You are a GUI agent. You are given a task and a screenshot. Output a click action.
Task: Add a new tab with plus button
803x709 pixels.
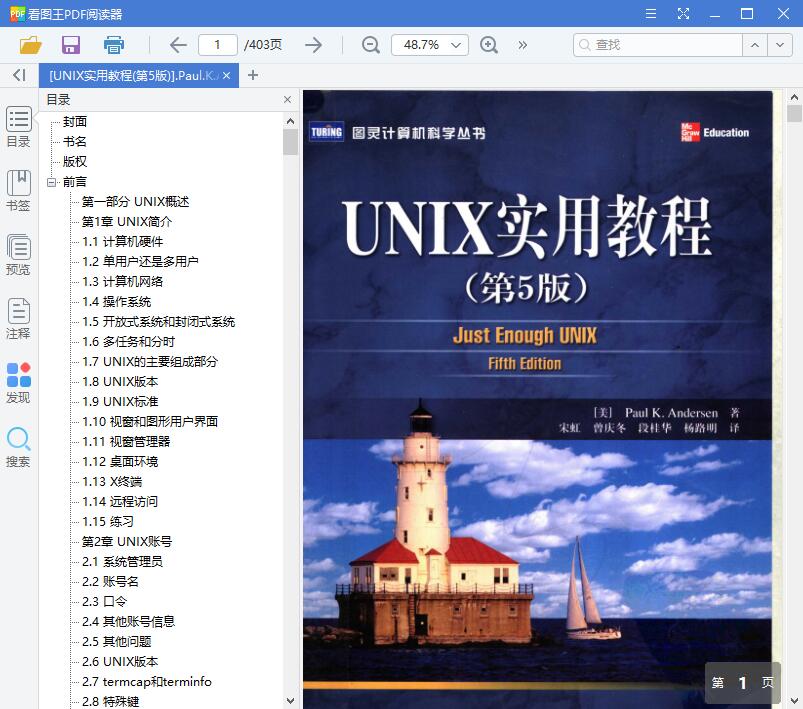click(252, 75)
